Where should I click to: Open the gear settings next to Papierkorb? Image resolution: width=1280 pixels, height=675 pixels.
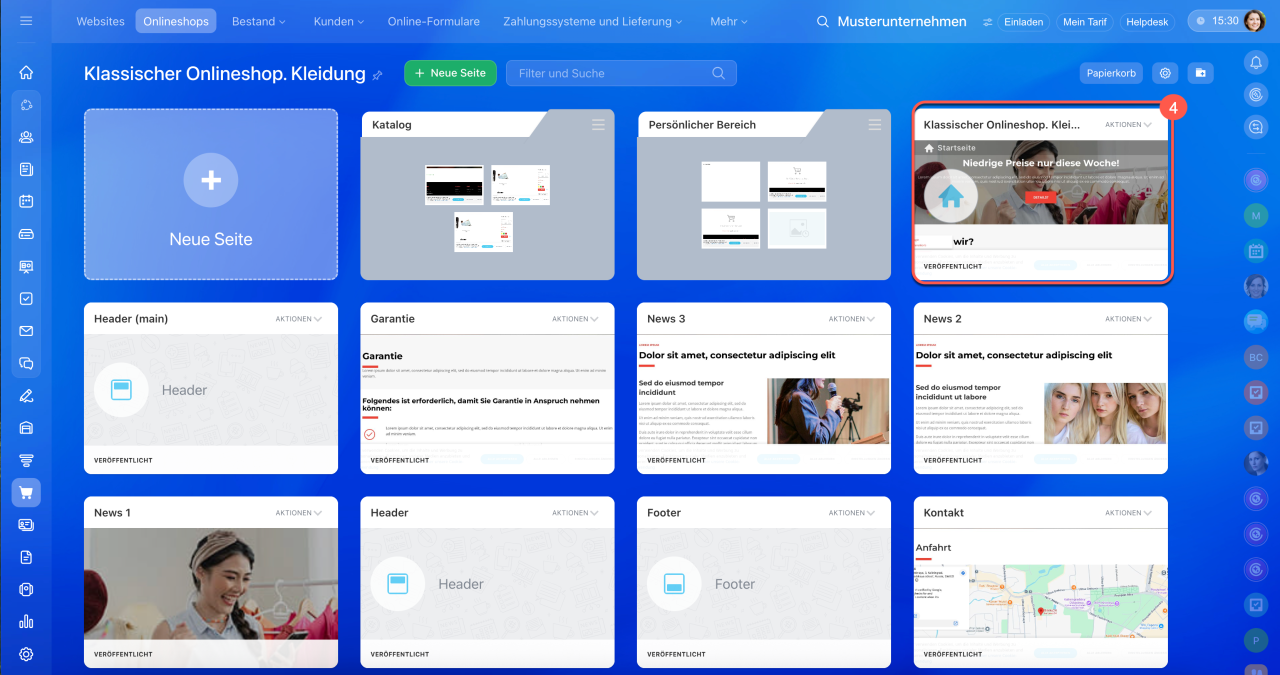pos(1164,73)
